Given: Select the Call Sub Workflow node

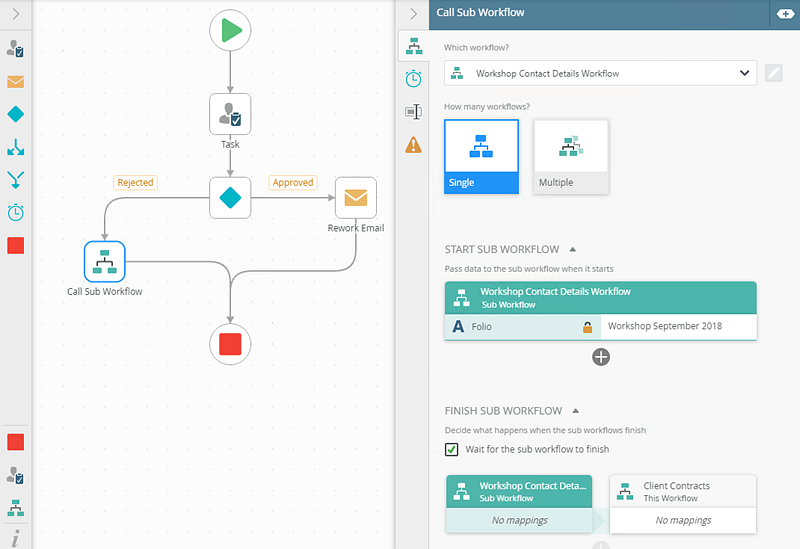Looking at the screenshot, I should click(104, 262).
